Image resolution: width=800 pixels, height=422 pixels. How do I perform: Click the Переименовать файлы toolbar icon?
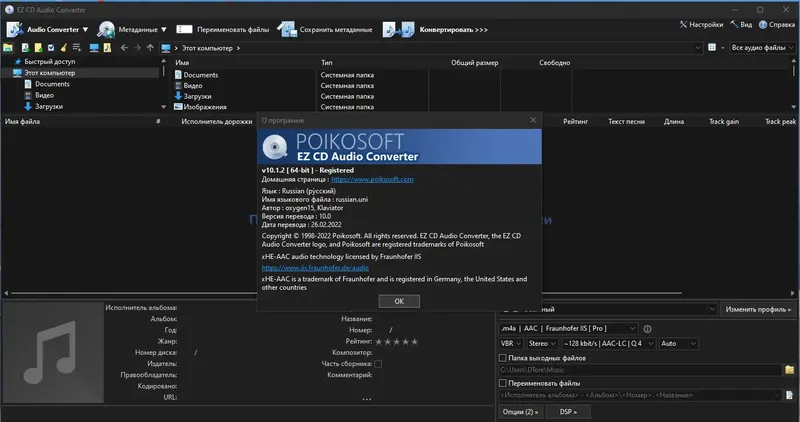point(184,30)
